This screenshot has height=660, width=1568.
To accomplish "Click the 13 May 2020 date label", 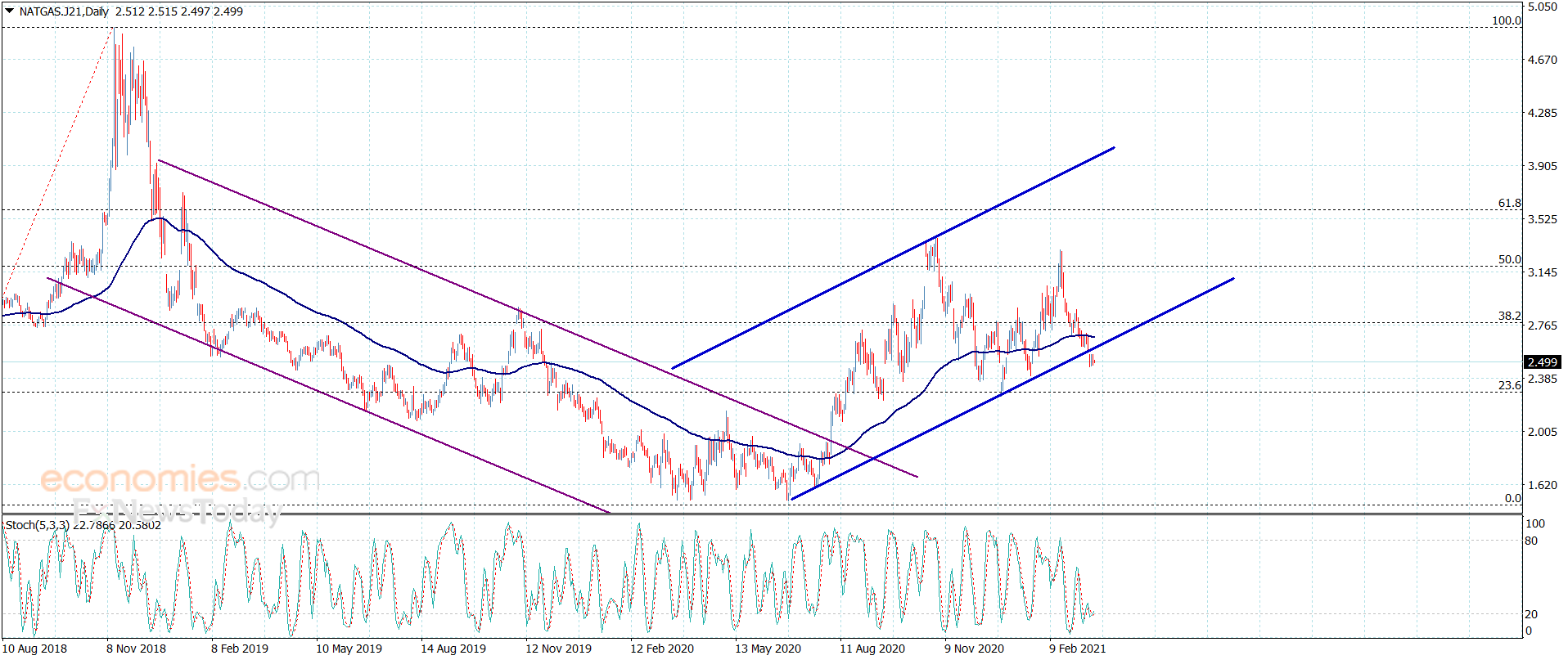I will point(768,649).
